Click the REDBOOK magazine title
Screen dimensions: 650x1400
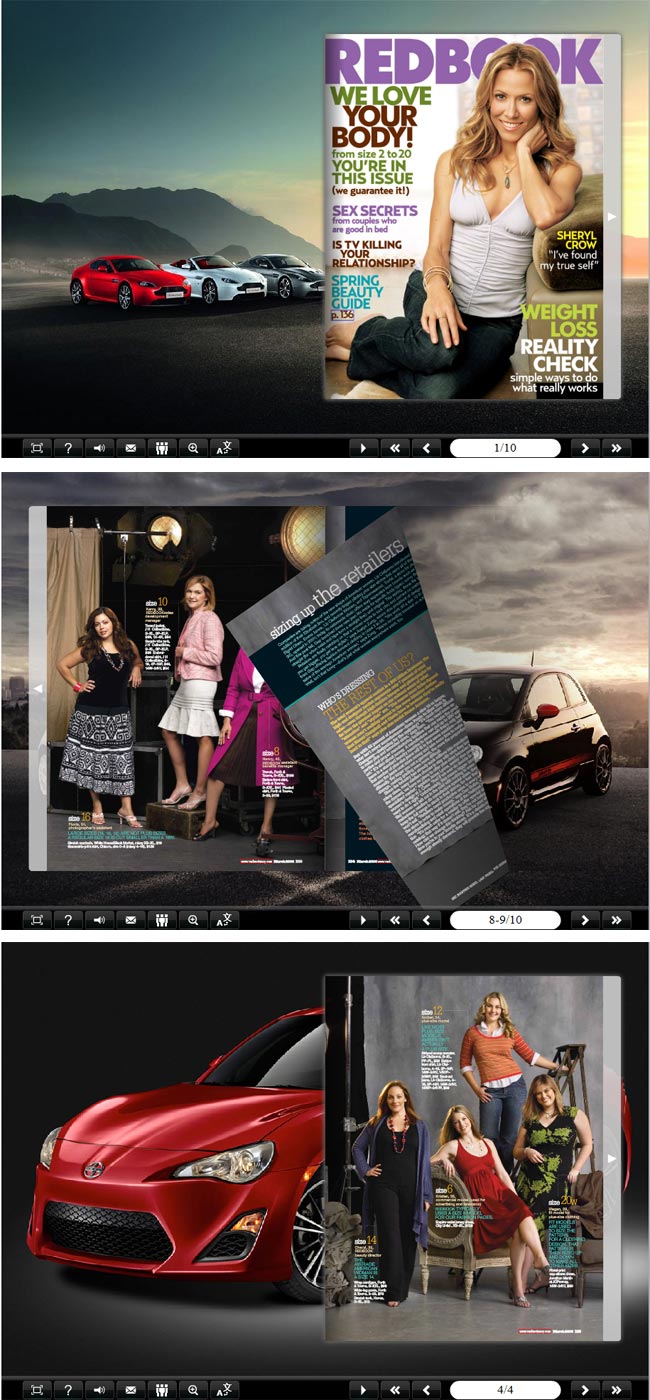[463, 62]
